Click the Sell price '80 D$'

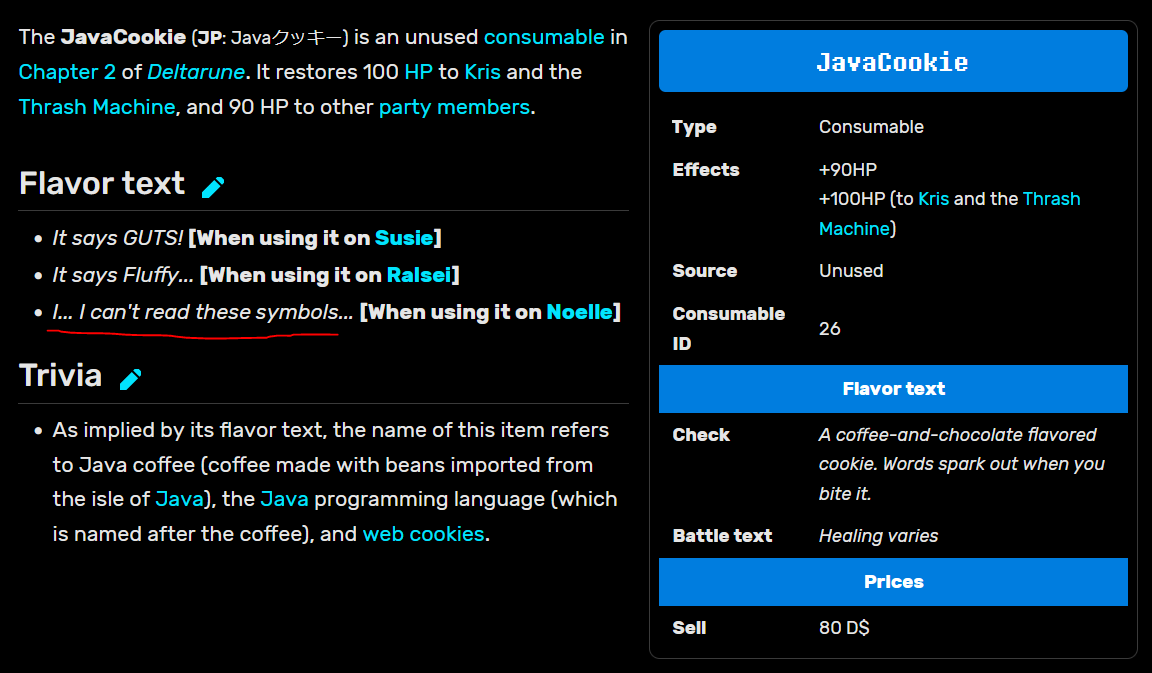click(x=844, y=627)
